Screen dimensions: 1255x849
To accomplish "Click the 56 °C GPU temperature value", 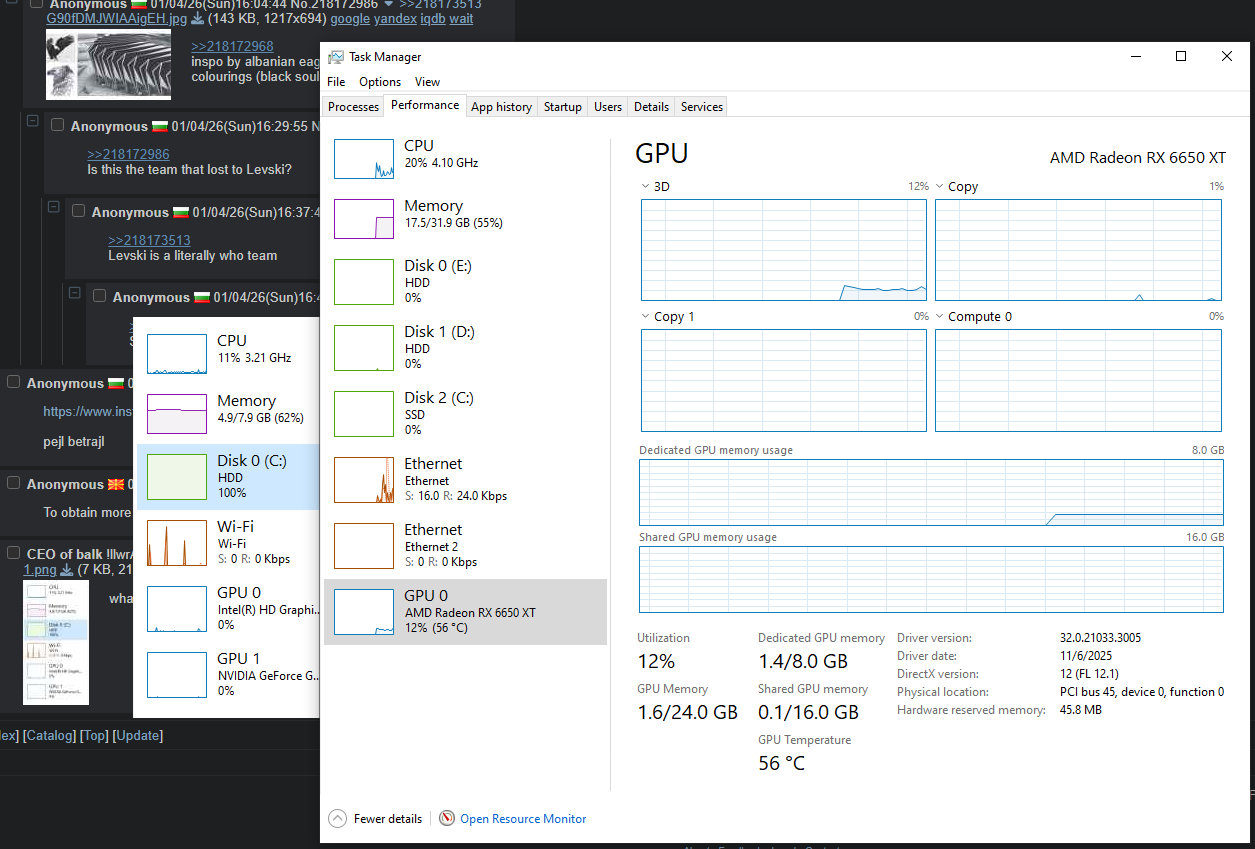I will [781, 763].
